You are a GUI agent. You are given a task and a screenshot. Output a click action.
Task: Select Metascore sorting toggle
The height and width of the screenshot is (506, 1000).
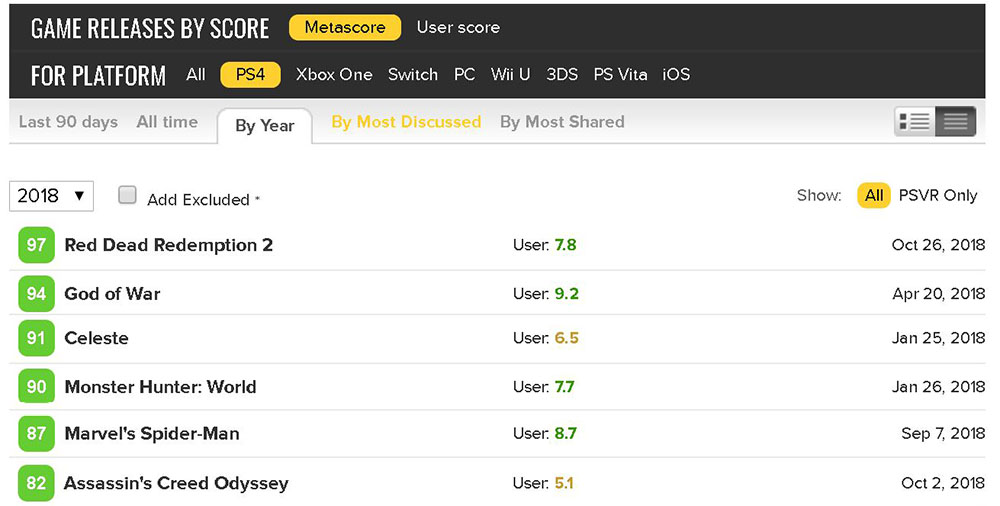pos(345,27)
